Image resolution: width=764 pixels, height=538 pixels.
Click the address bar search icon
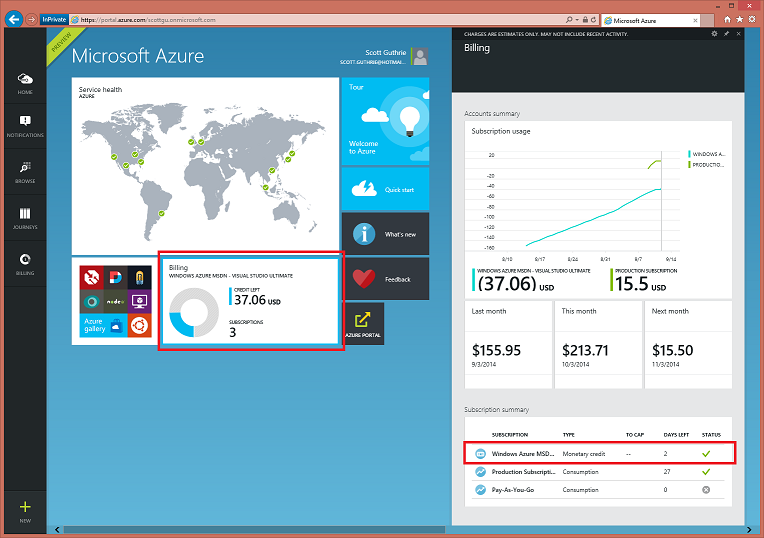[569, 19]
